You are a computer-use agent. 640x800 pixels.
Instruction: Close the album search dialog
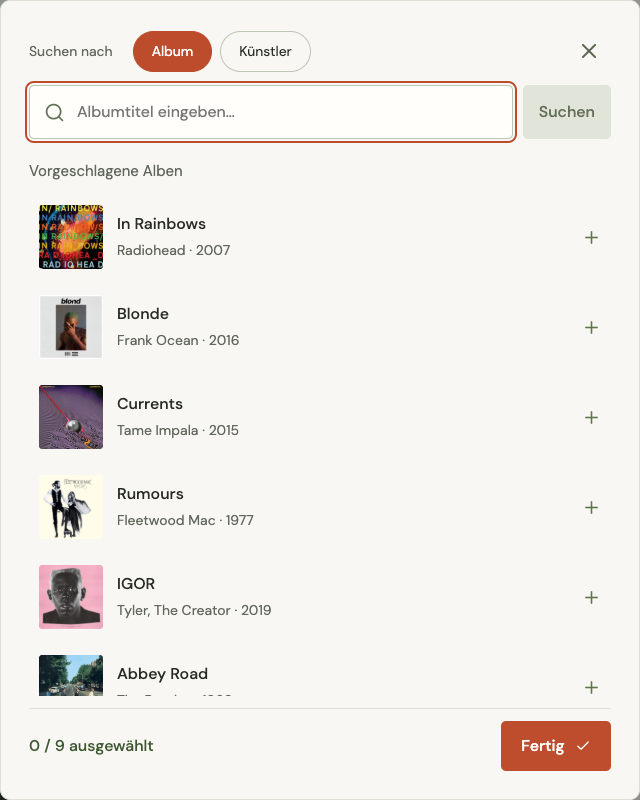tap(589, 51)
